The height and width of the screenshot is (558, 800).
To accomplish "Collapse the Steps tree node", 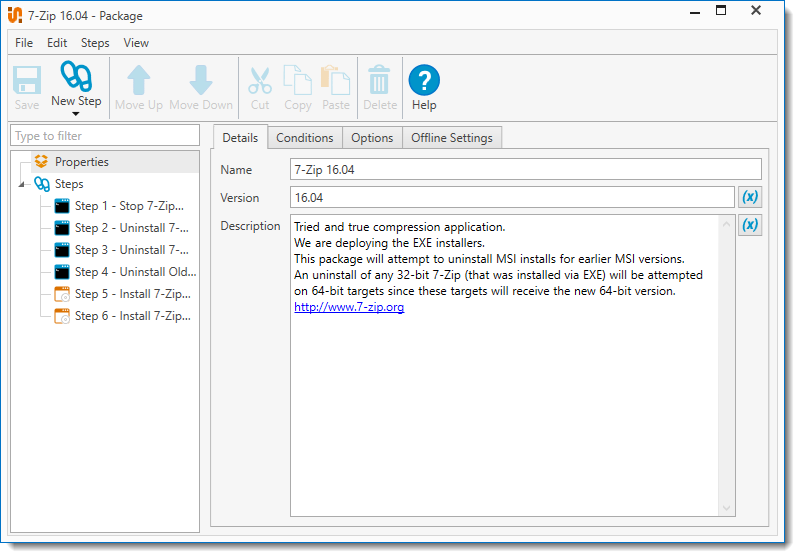I will [23, 185].
